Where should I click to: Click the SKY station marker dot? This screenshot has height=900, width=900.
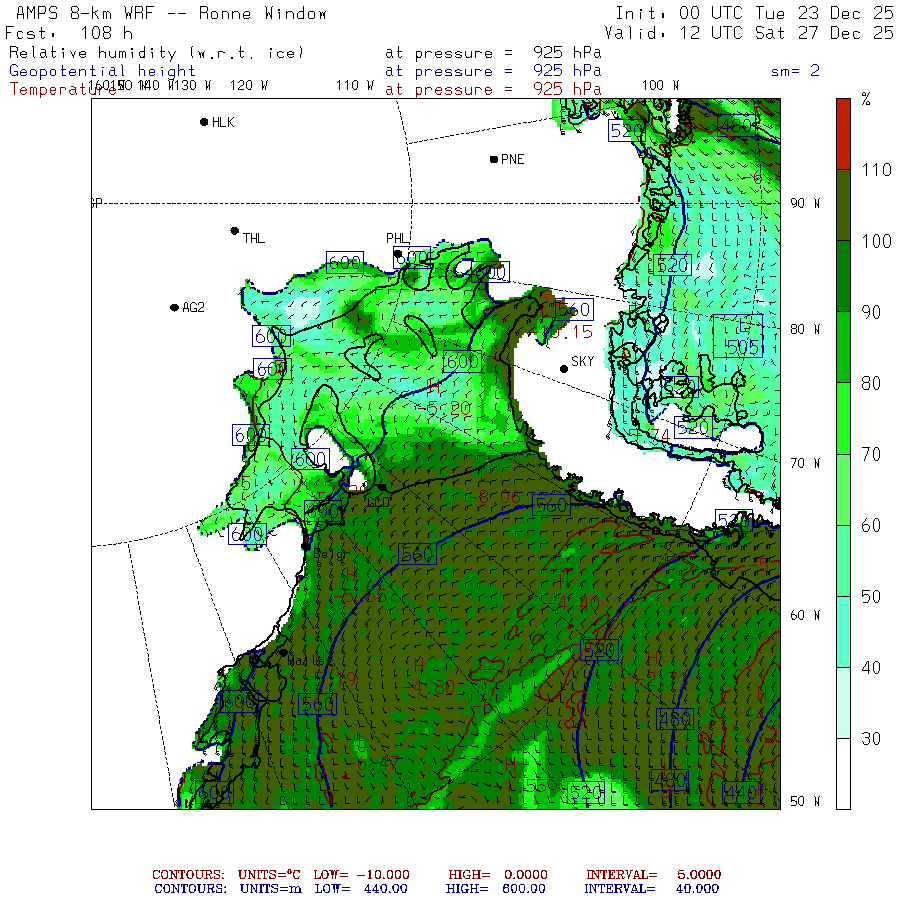point(564,368)
